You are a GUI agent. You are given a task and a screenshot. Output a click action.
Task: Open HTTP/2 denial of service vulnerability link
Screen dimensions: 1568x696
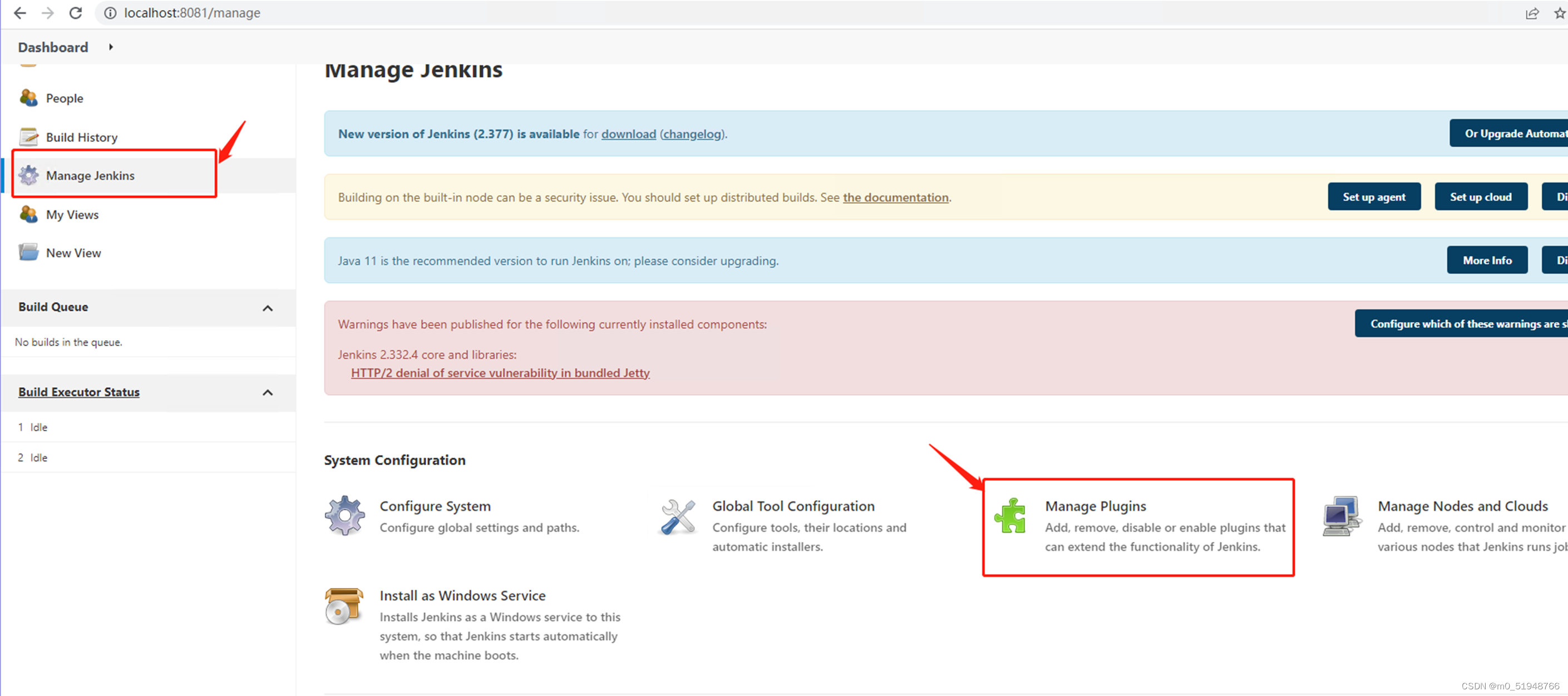(x=500, y=372)
